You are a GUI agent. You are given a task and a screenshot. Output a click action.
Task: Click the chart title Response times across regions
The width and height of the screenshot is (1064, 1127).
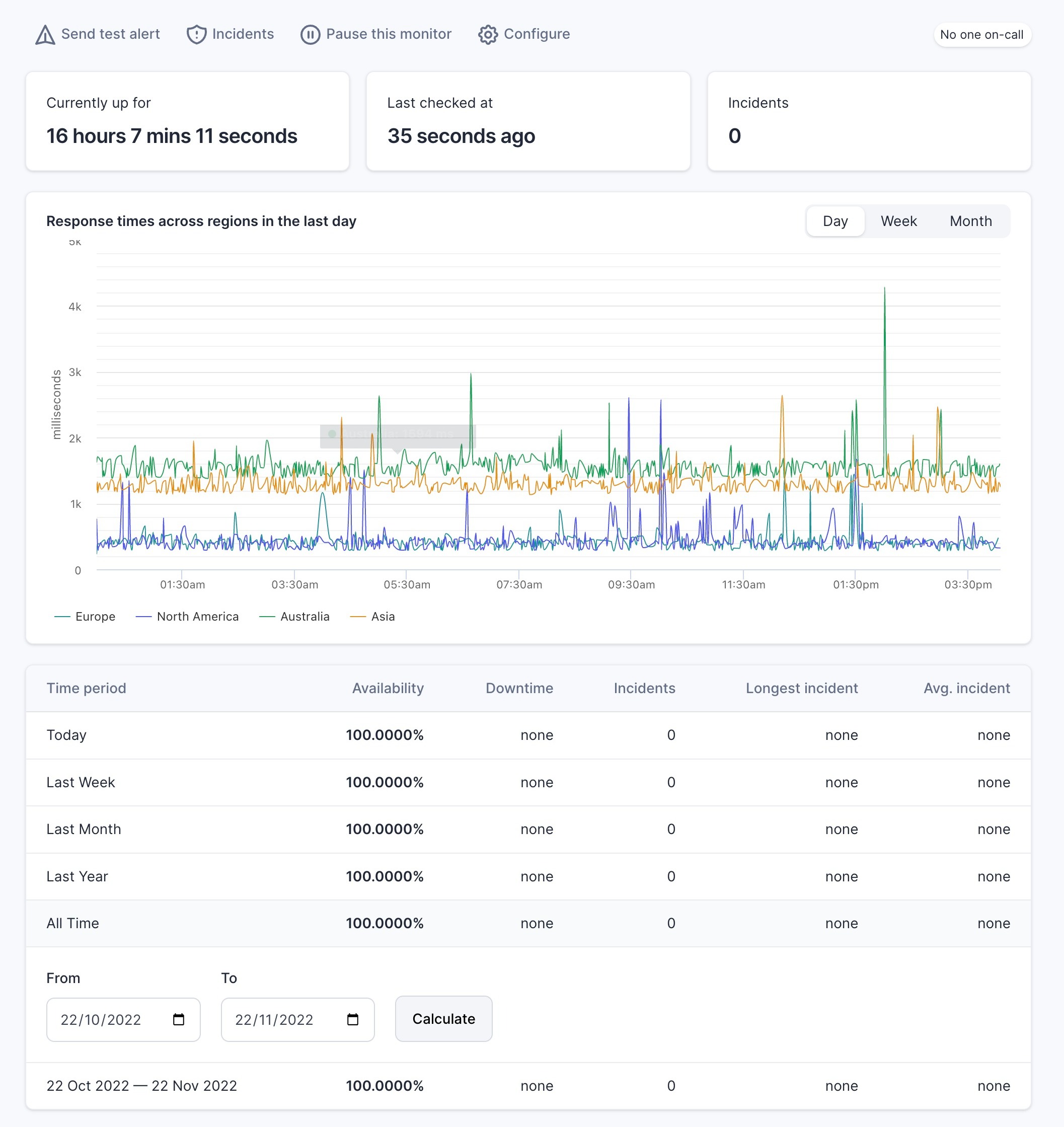coord(201,221)
